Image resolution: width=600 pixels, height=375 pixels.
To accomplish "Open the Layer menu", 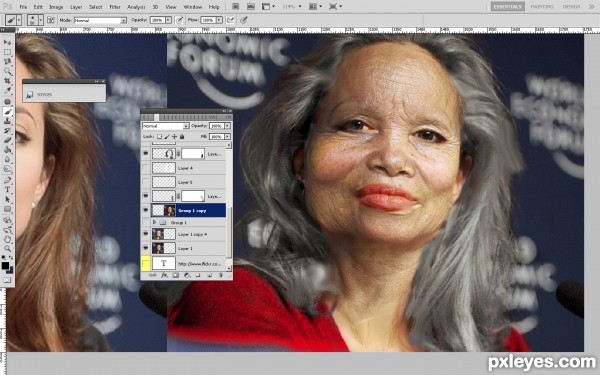I will click(76, 7).
